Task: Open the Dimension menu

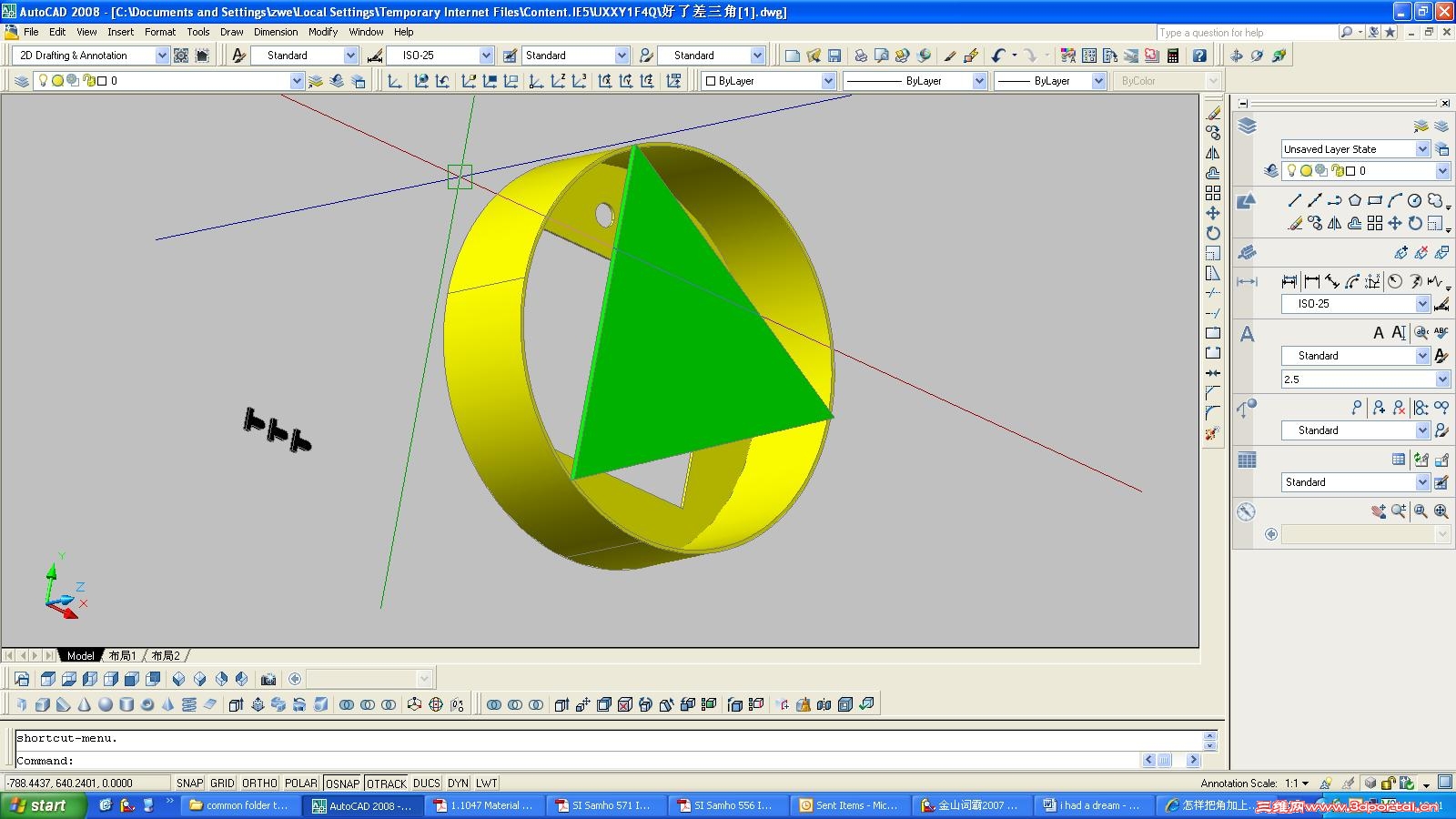Action: pos(276,32)
